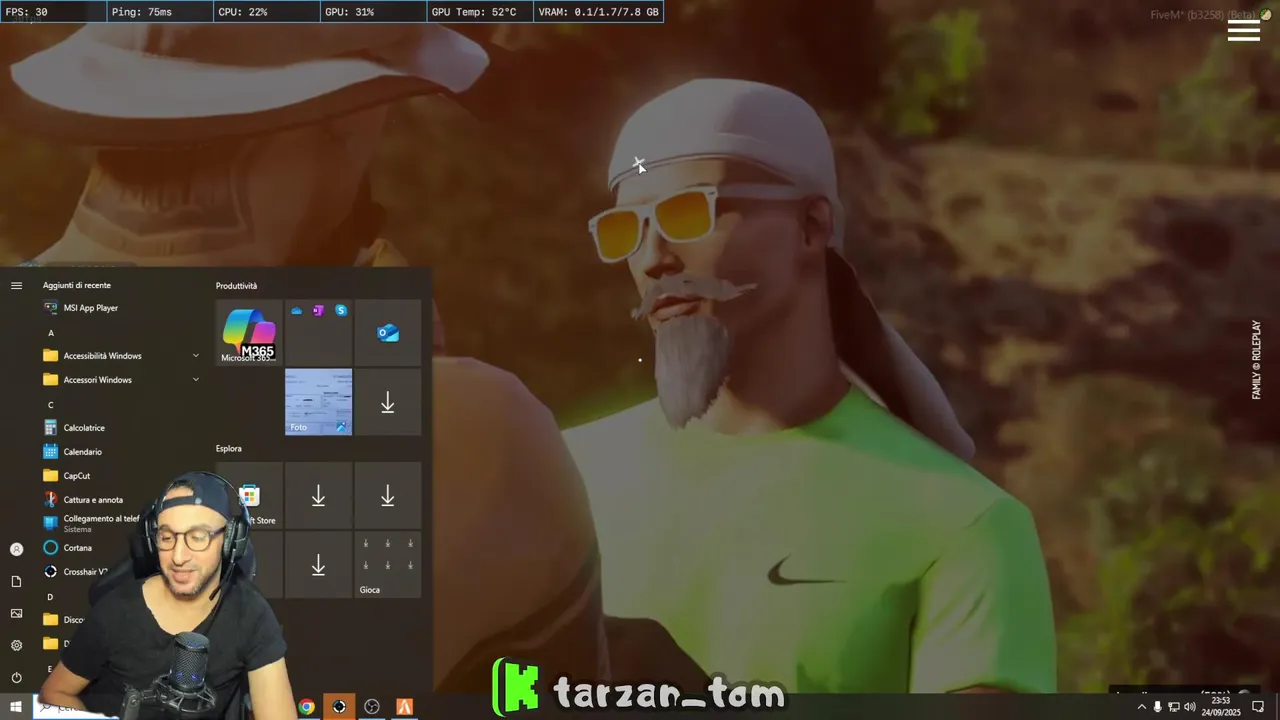Click the download tile beside Foto
Image resolution: width=1280 pixels, height=720 pixels.
click(388, 402)
